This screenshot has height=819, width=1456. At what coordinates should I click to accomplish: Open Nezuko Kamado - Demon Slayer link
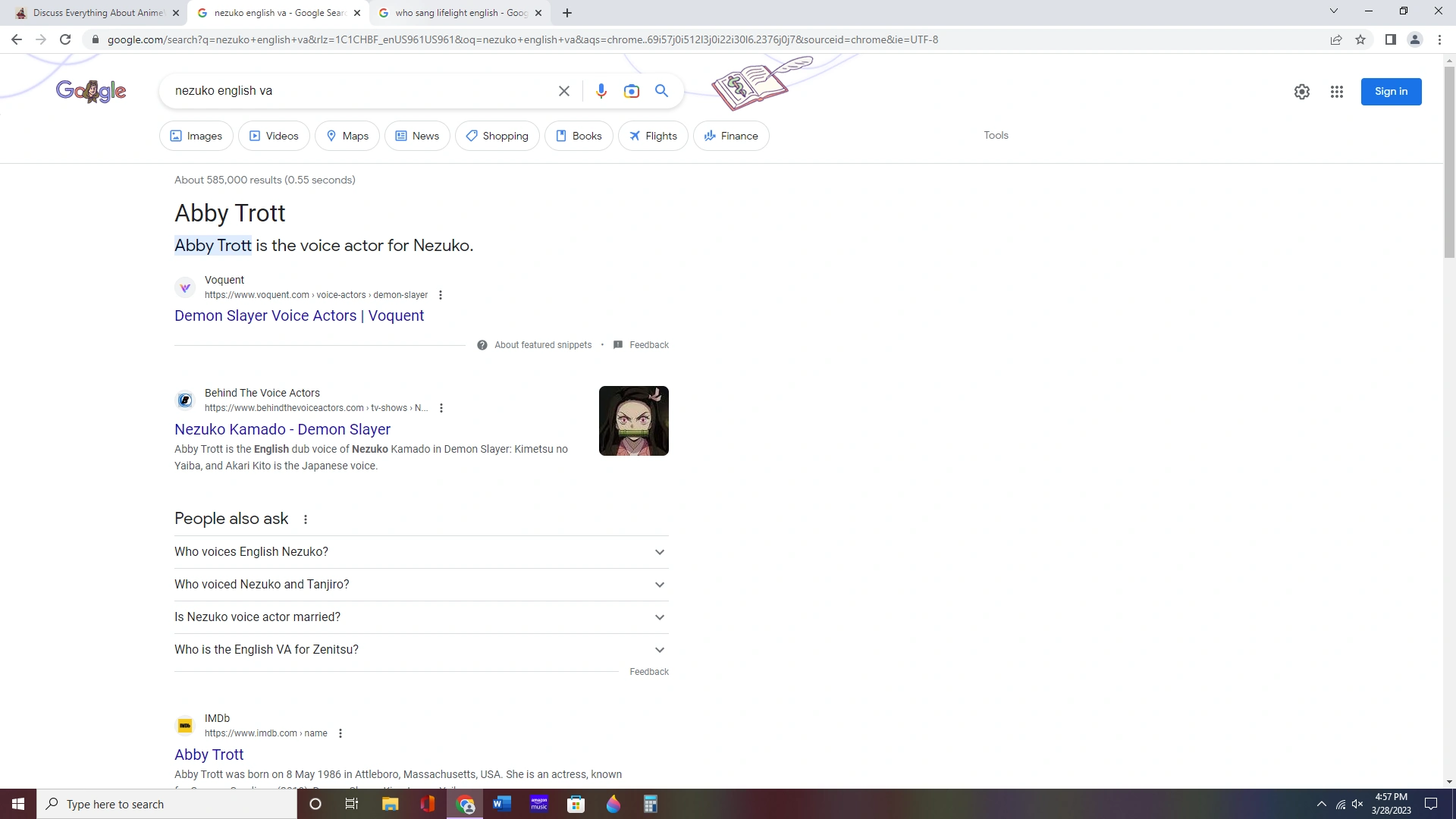282,429
